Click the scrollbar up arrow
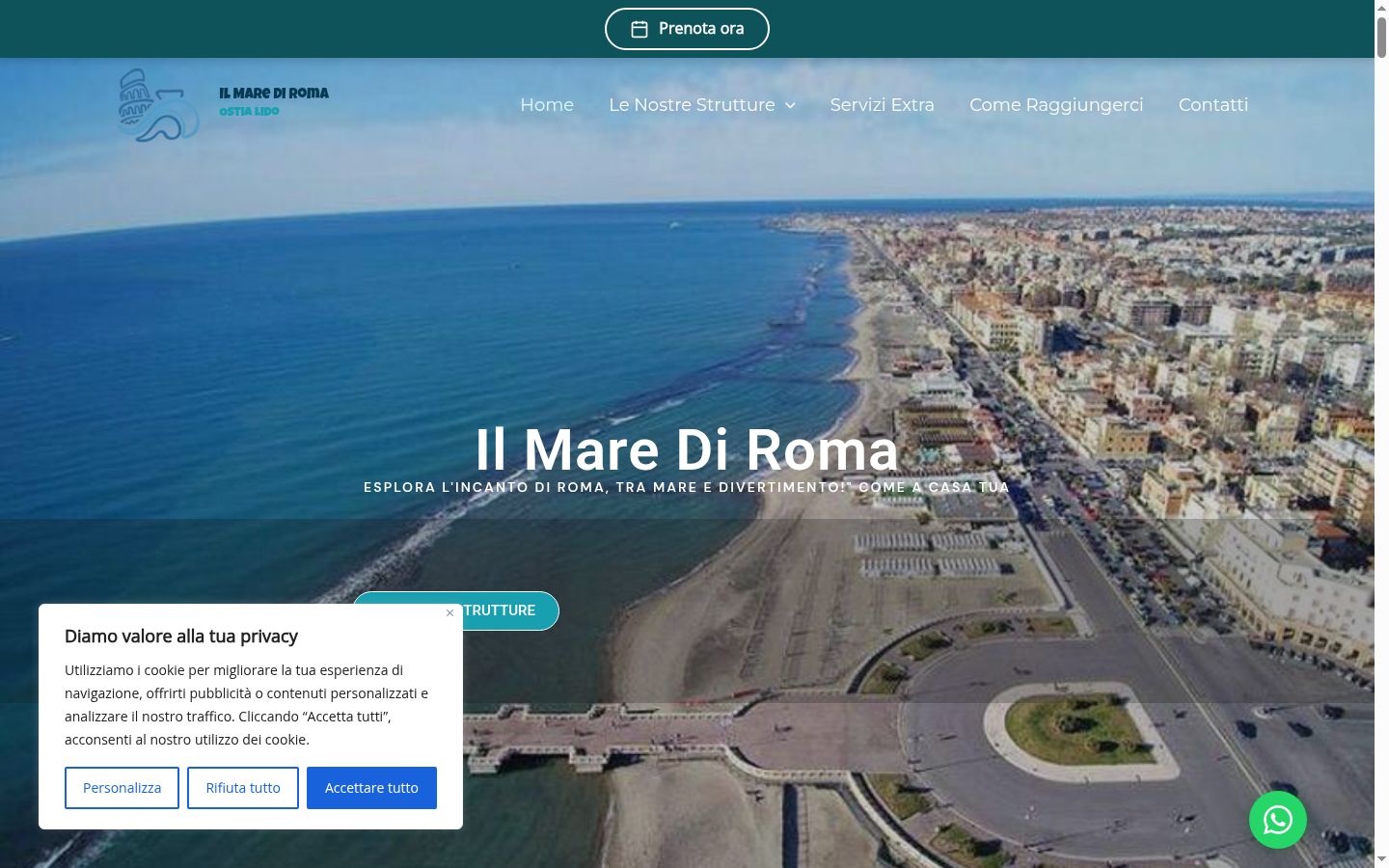Image resolution: width=1389 pixels, height=868 pixels. (1381, 6)
